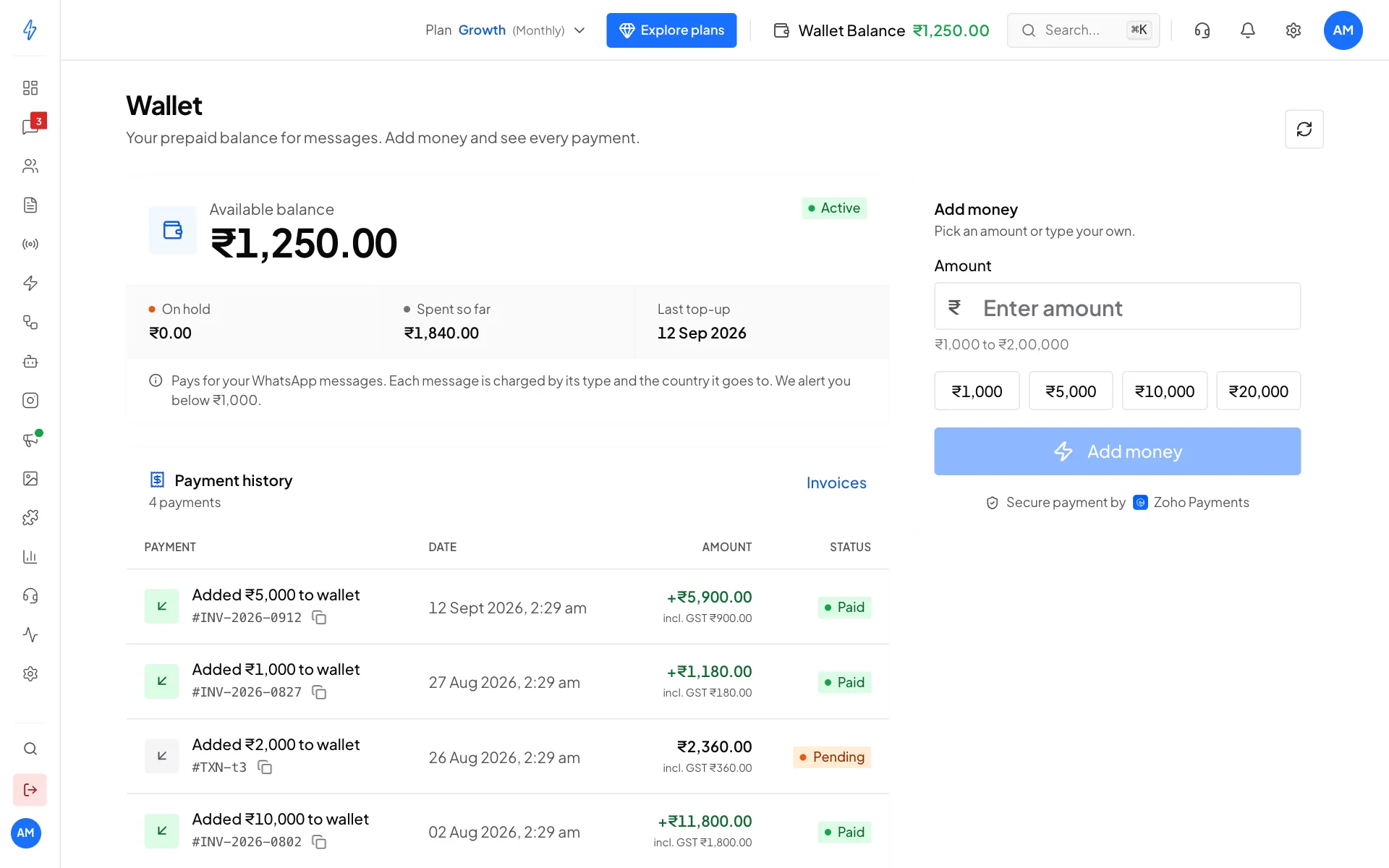The width and height of the screenshot is (1389, 868).
Task: Click the Explore plans button
Action: pos(671,30)
